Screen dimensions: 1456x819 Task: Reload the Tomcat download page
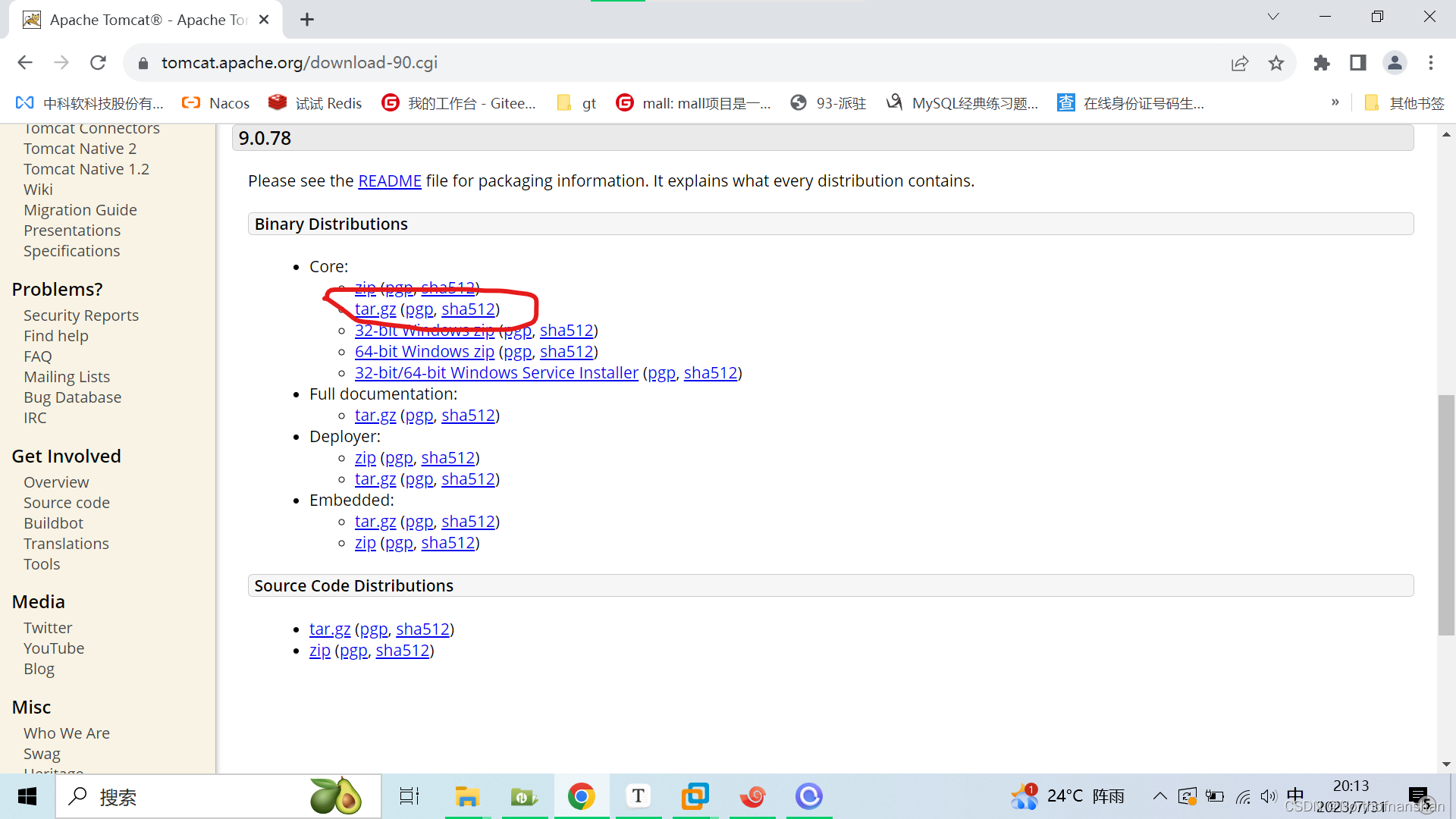98,62
